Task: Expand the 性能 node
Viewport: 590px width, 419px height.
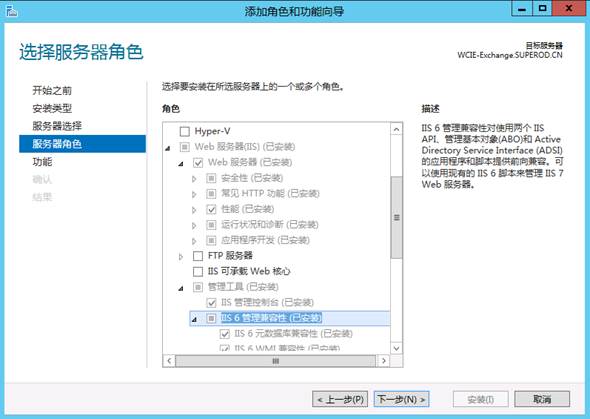Action: [194, 210]
